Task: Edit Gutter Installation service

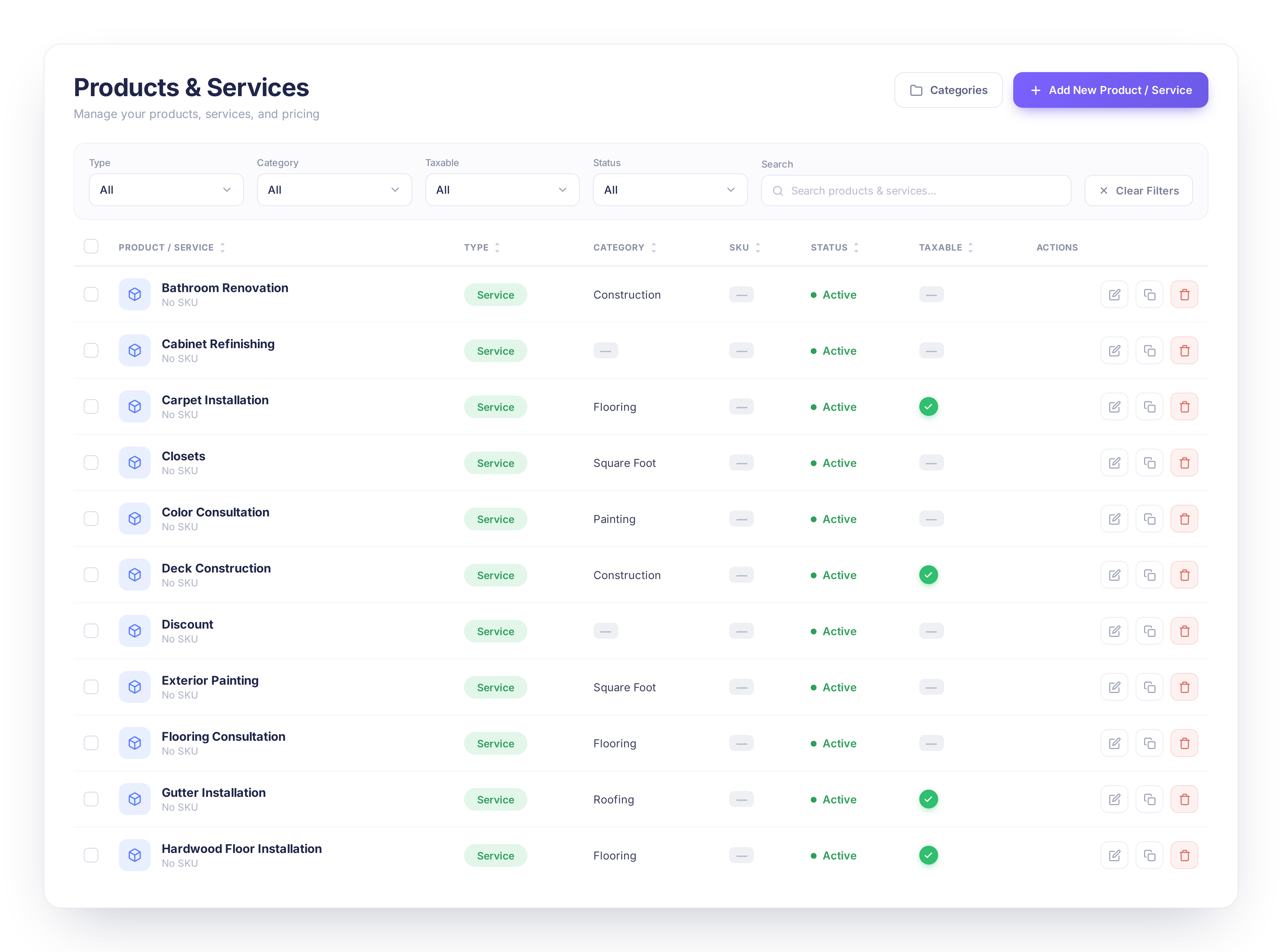Action: click(1114, 799)
